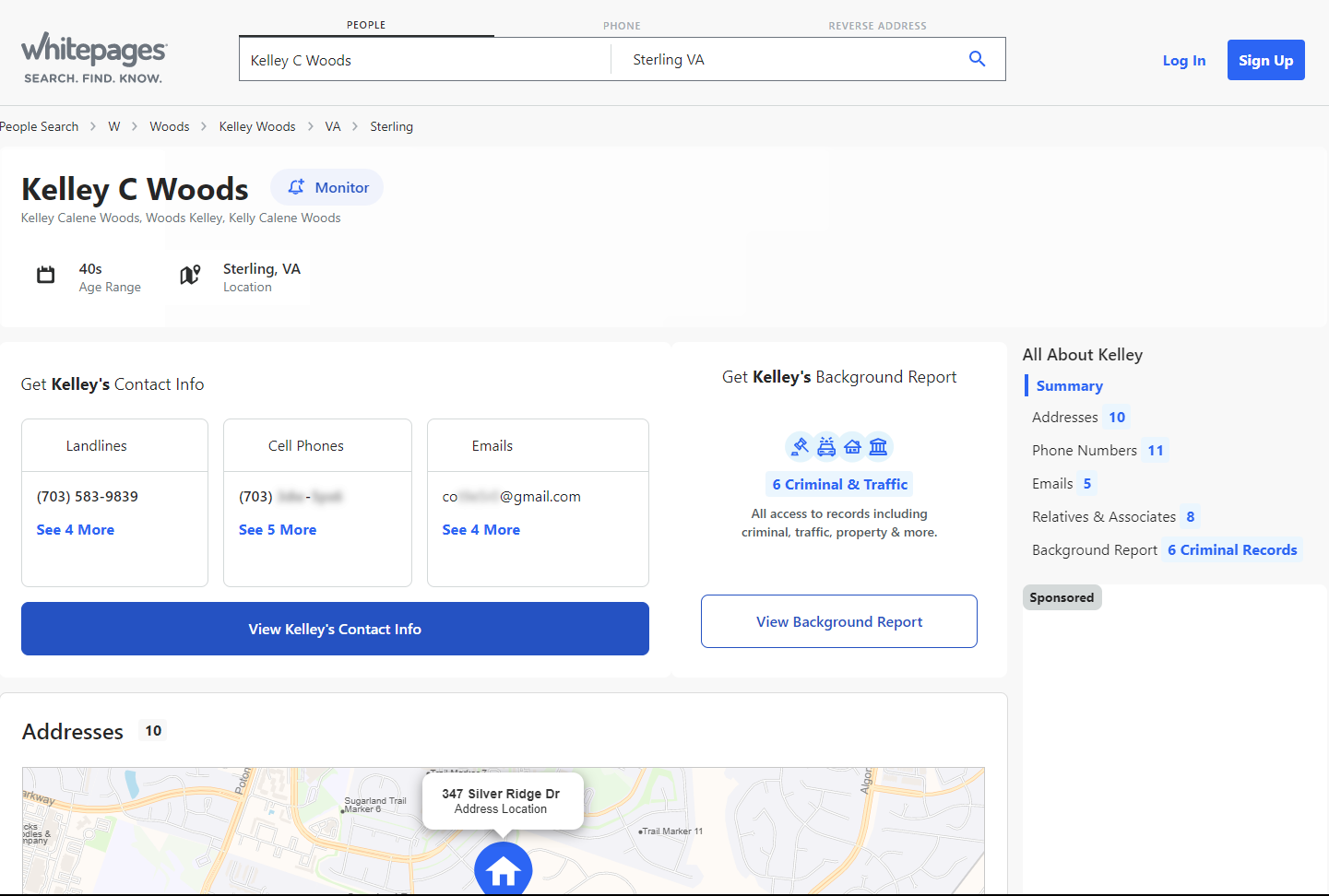Click the blue home map marker
Screen dimensions: 1329x896
pyautogui.click(x=503, y=868)
